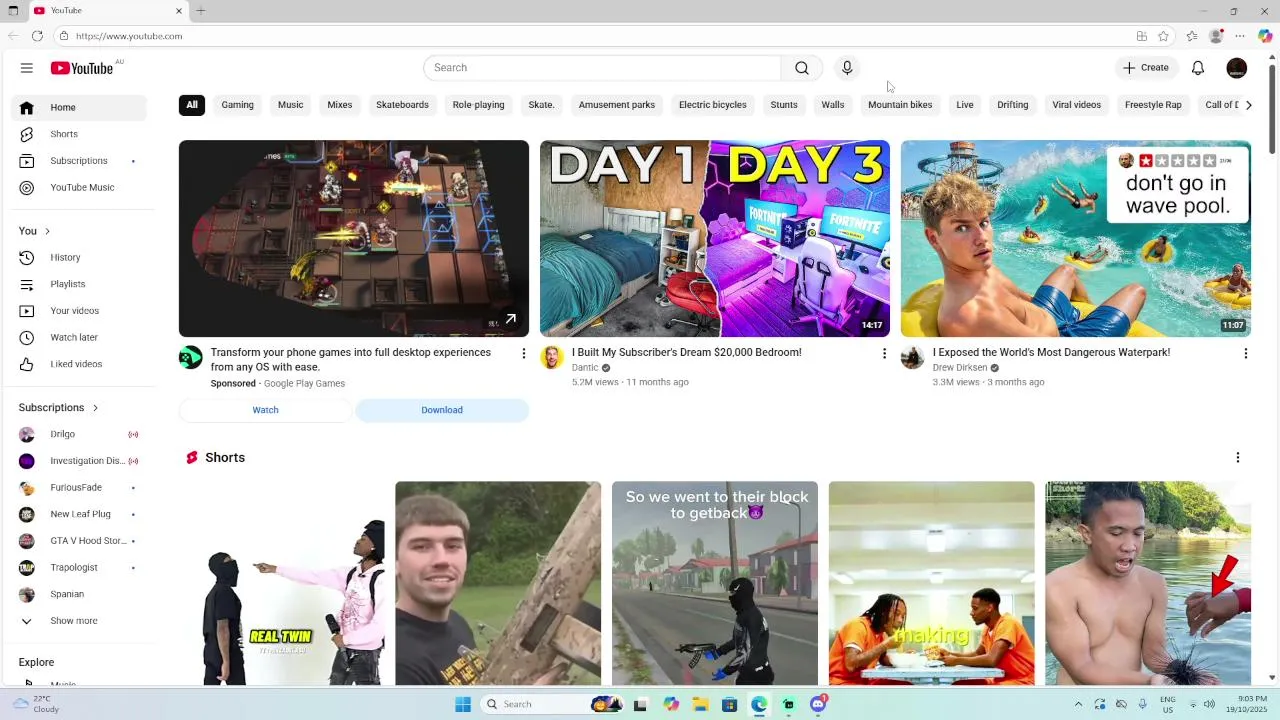The image size is (1280, 720).
Task: Open the YouTube hamburger guide menu
Action: point(27,68)
